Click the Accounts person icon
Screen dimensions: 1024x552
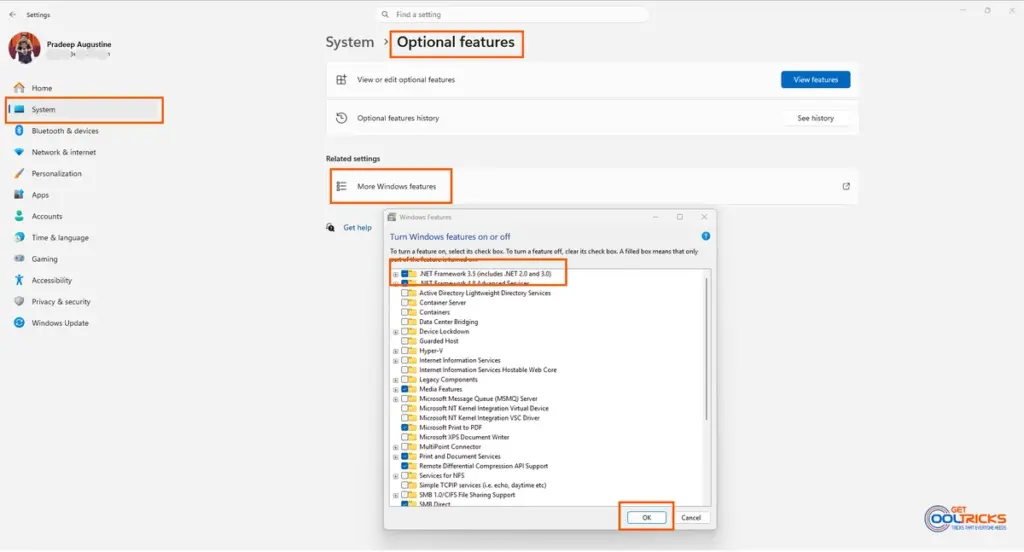(x=19, y=216)
